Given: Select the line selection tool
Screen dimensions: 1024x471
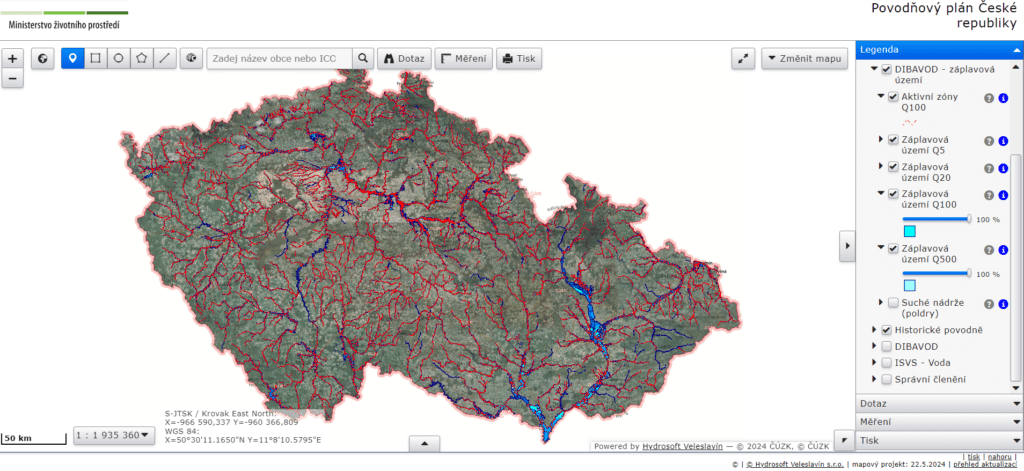Looking at the screenshot, I should click(x=165, y=59).
